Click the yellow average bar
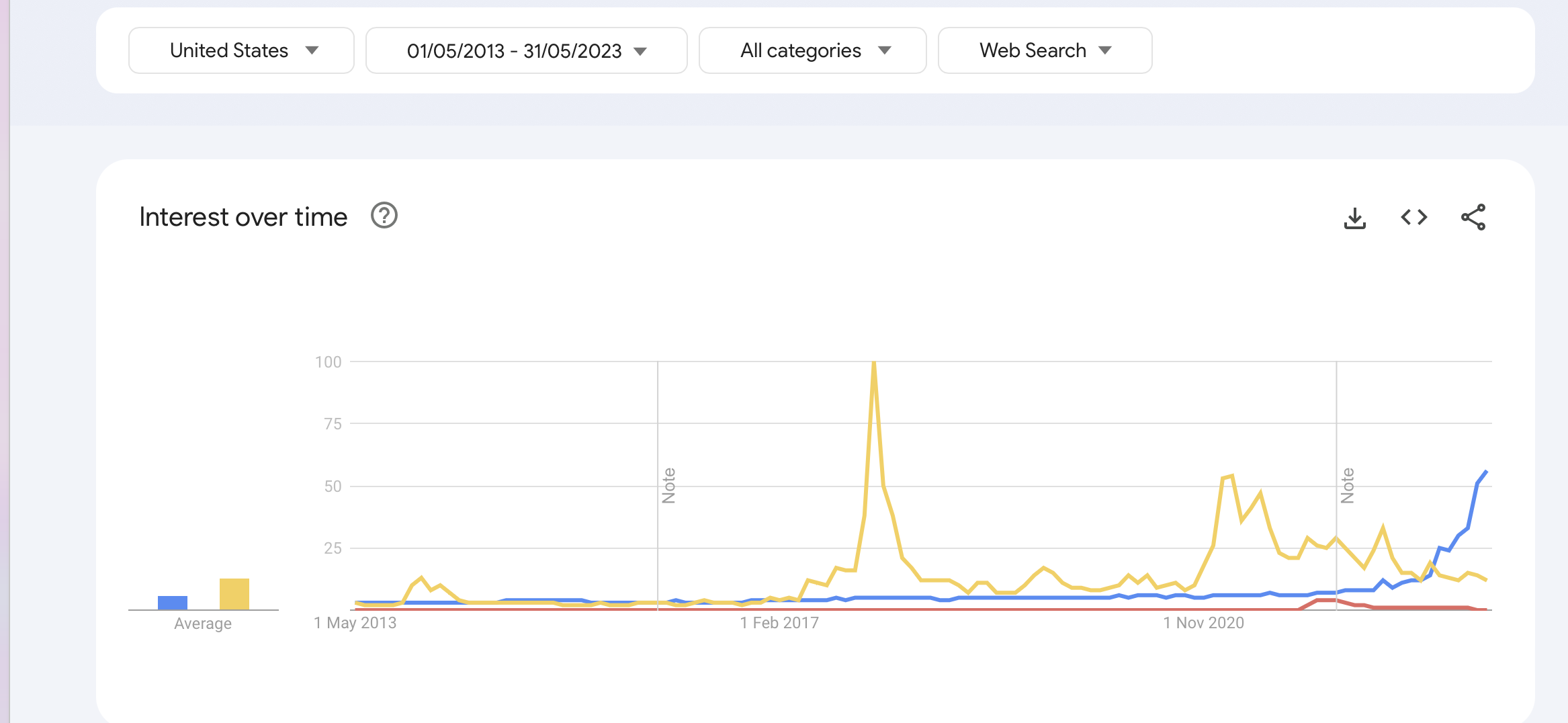Viewport: 1568px width, 723px height. (234, 594)
